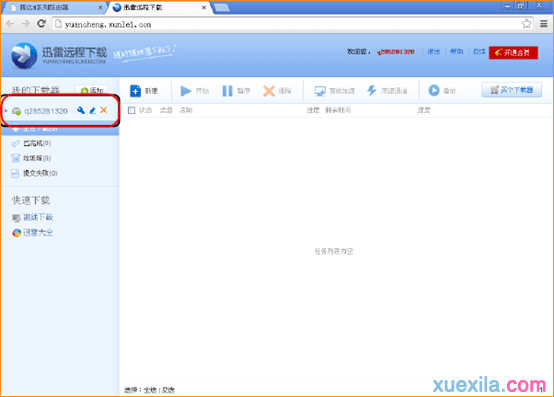Click the 快速下载 section heading
This screenshot has height=397, width=554.
(31, 201)
